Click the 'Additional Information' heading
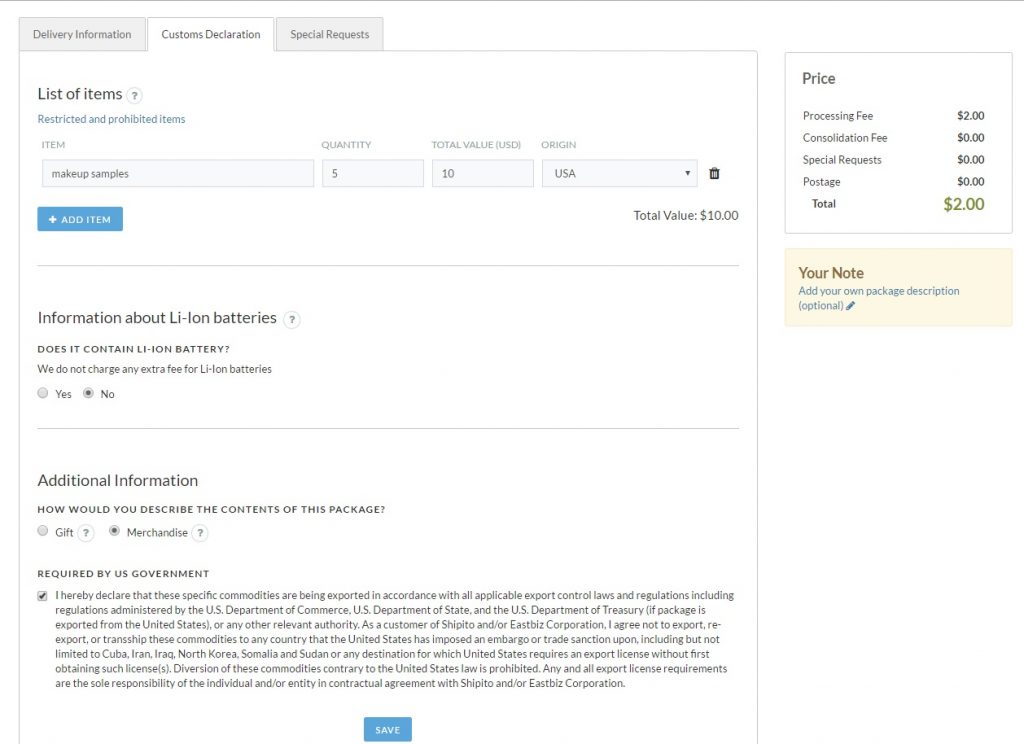Viewport: 1024px width, 744px height. coord(118,480)
